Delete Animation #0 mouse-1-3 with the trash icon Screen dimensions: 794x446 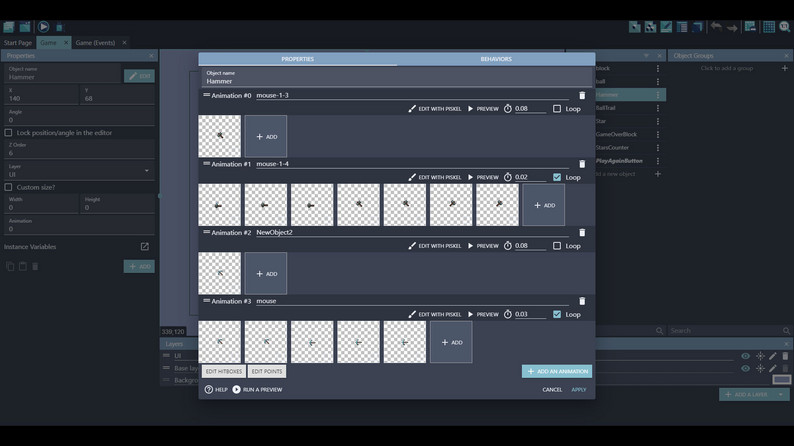tap(582, 95)
